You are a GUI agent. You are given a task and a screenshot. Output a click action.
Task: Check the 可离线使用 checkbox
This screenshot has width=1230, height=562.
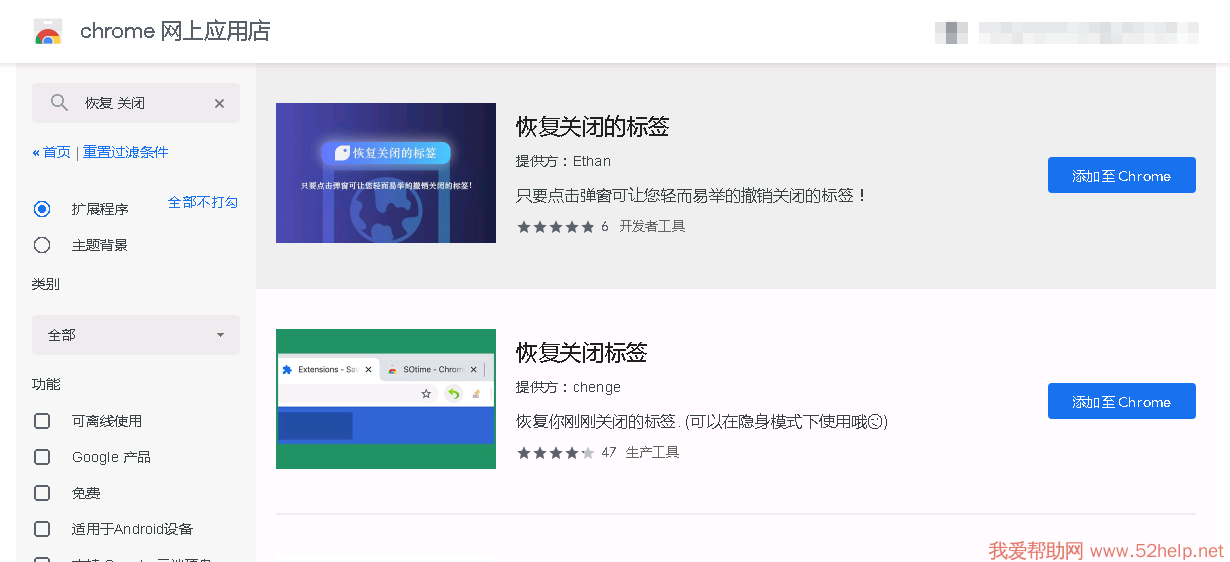coord(42,421)
